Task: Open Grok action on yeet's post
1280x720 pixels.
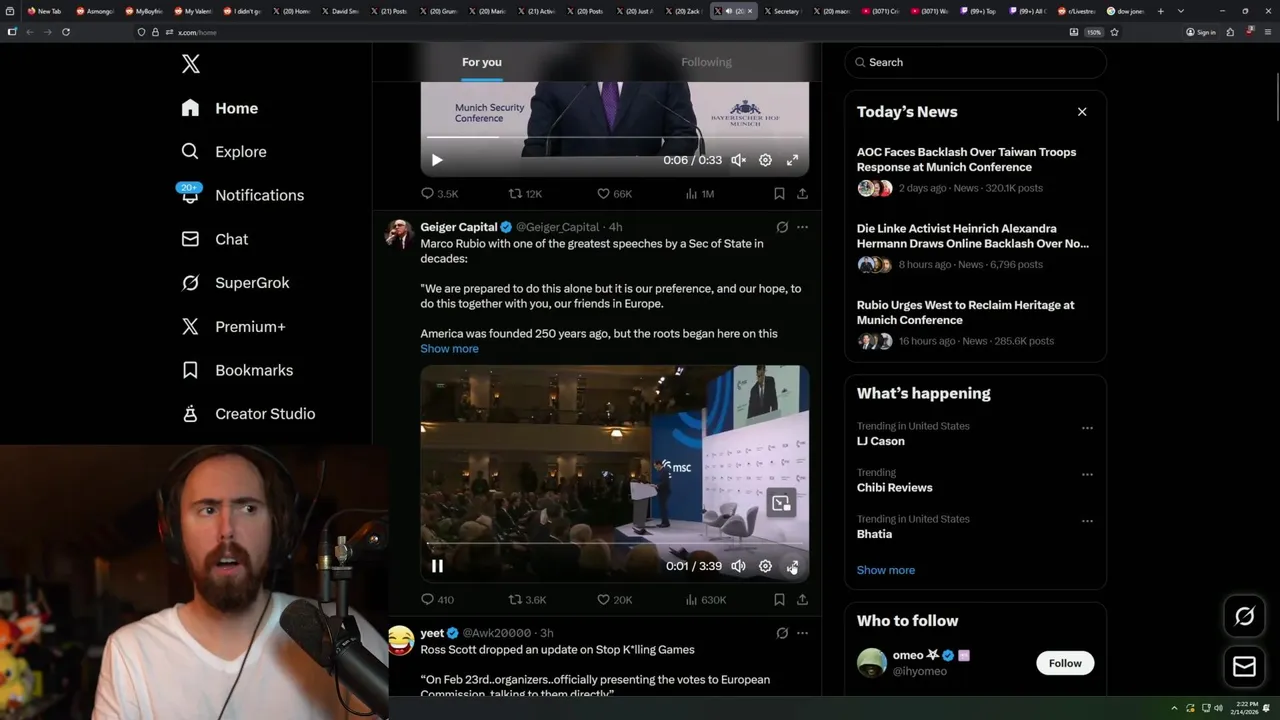Action: click(782, 633)
